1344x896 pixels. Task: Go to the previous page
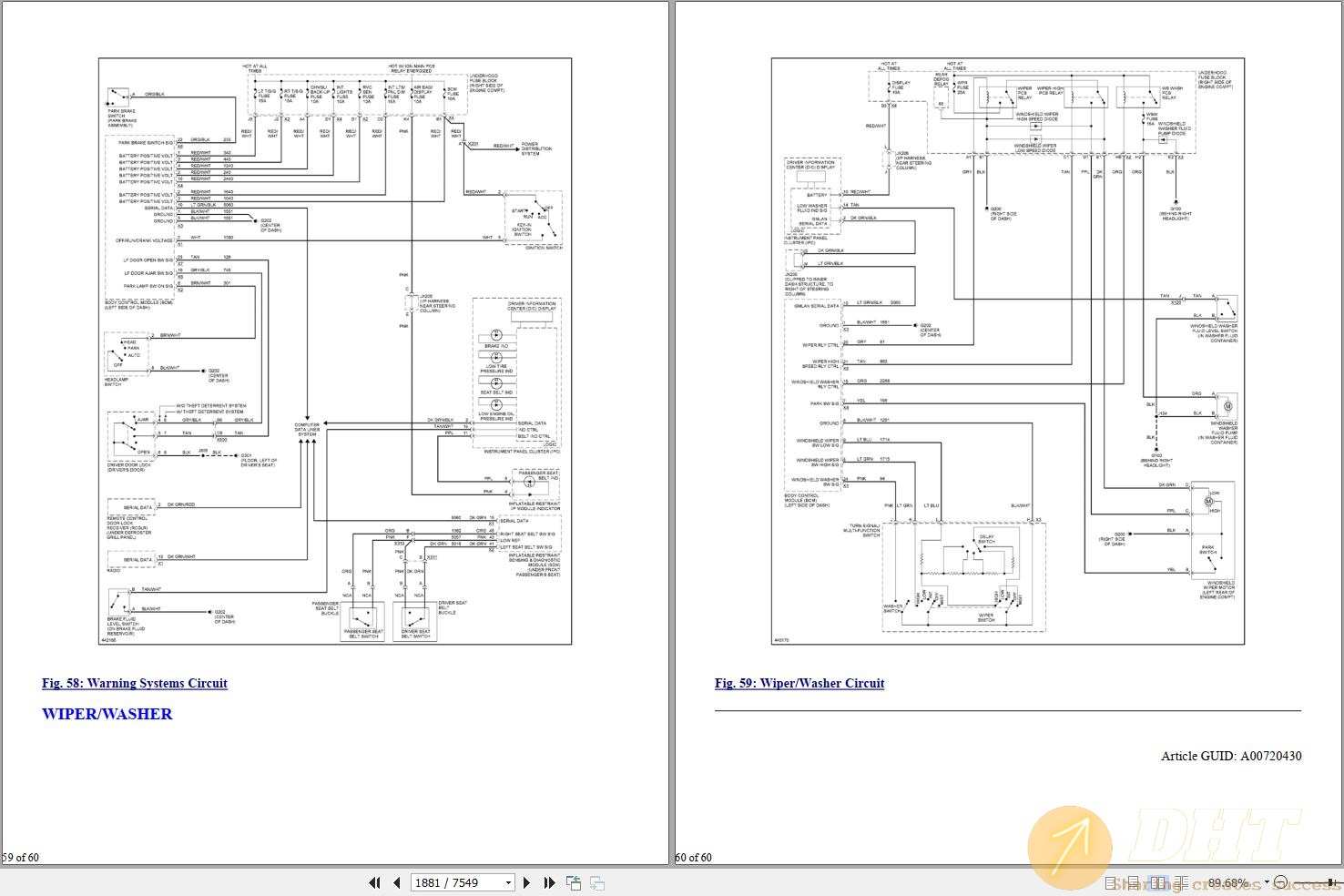coord(396,882)
